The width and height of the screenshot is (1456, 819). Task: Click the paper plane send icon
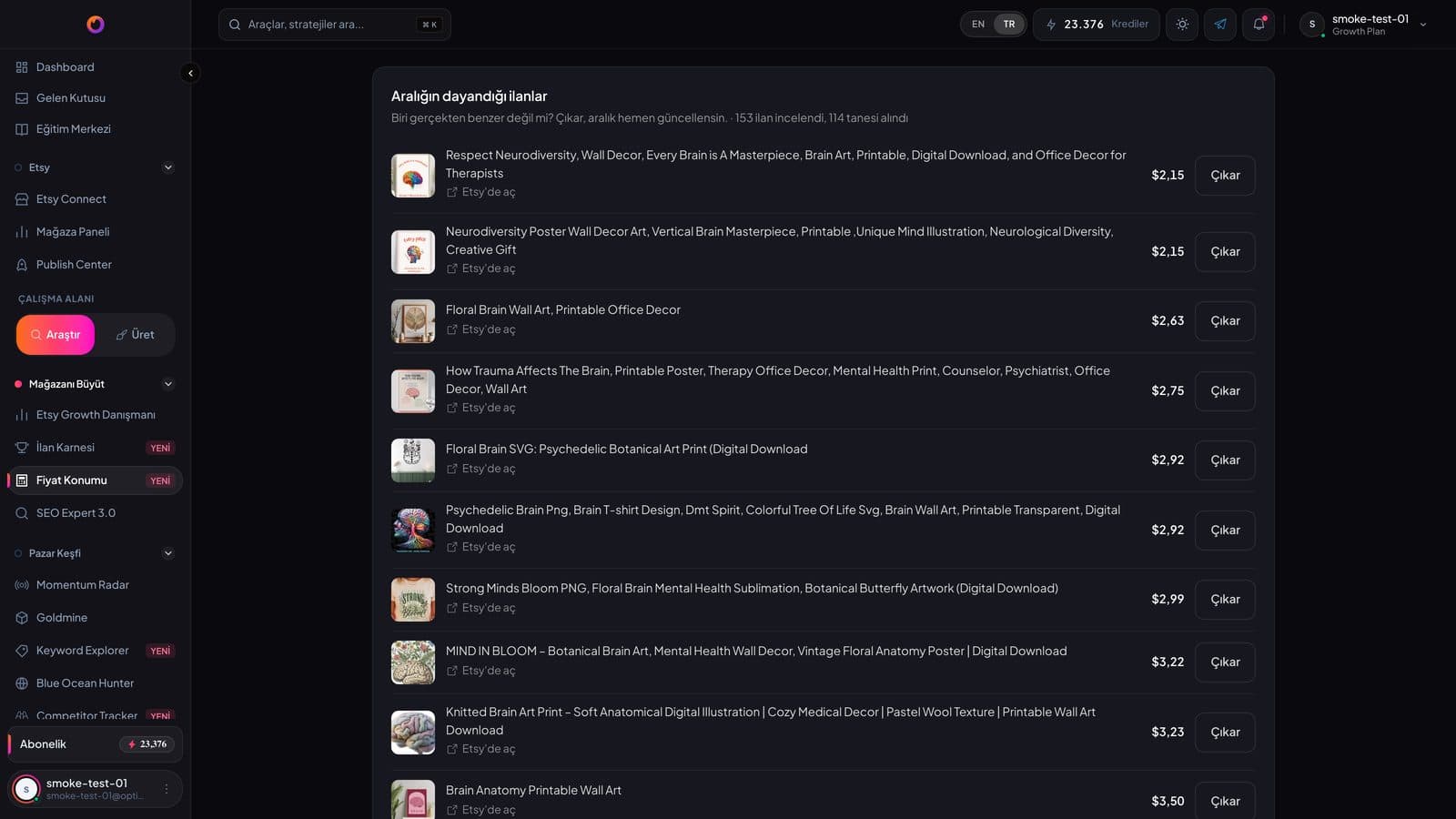[x=1220, y=25]
